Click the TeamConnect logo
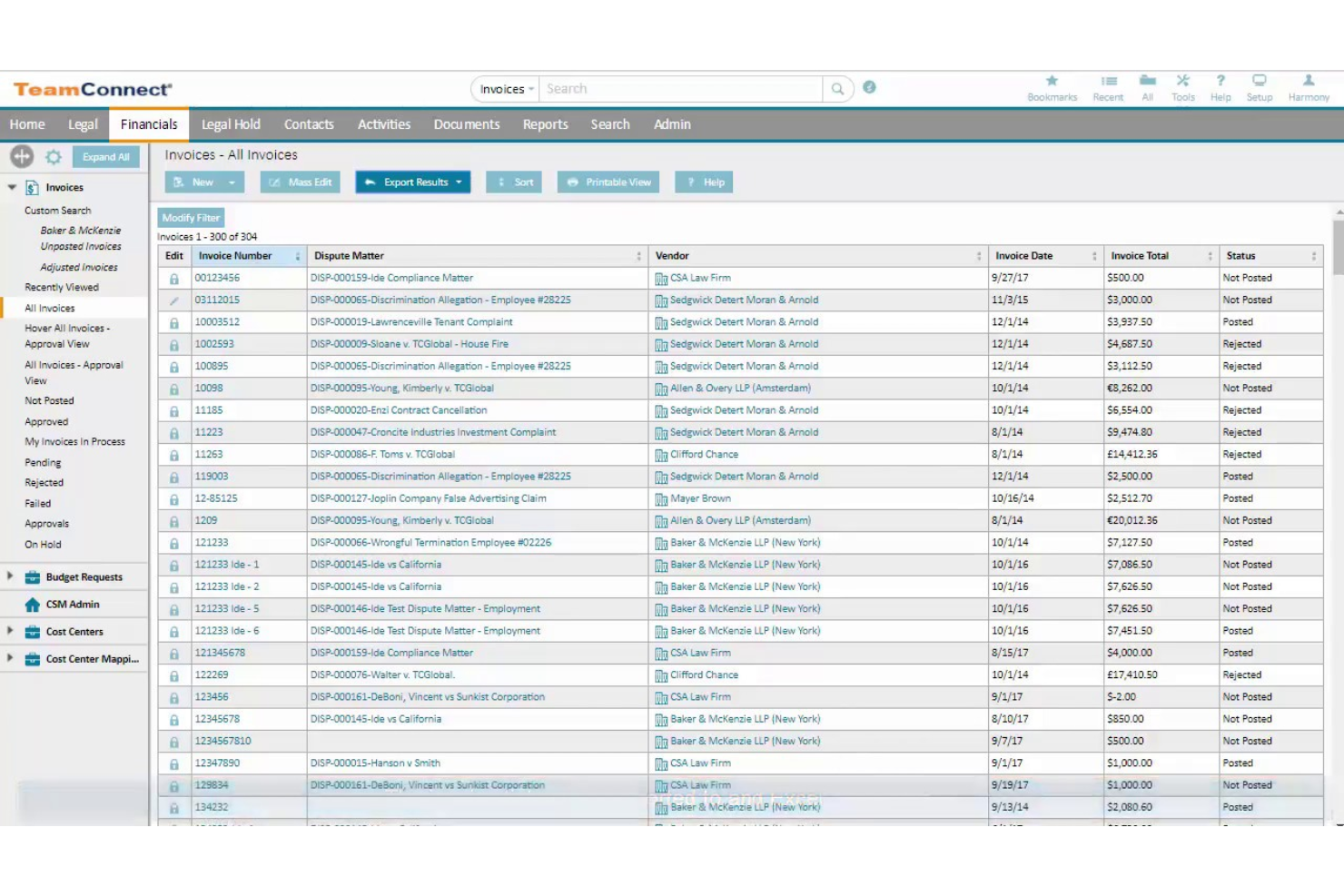 (x=93, y=89)
